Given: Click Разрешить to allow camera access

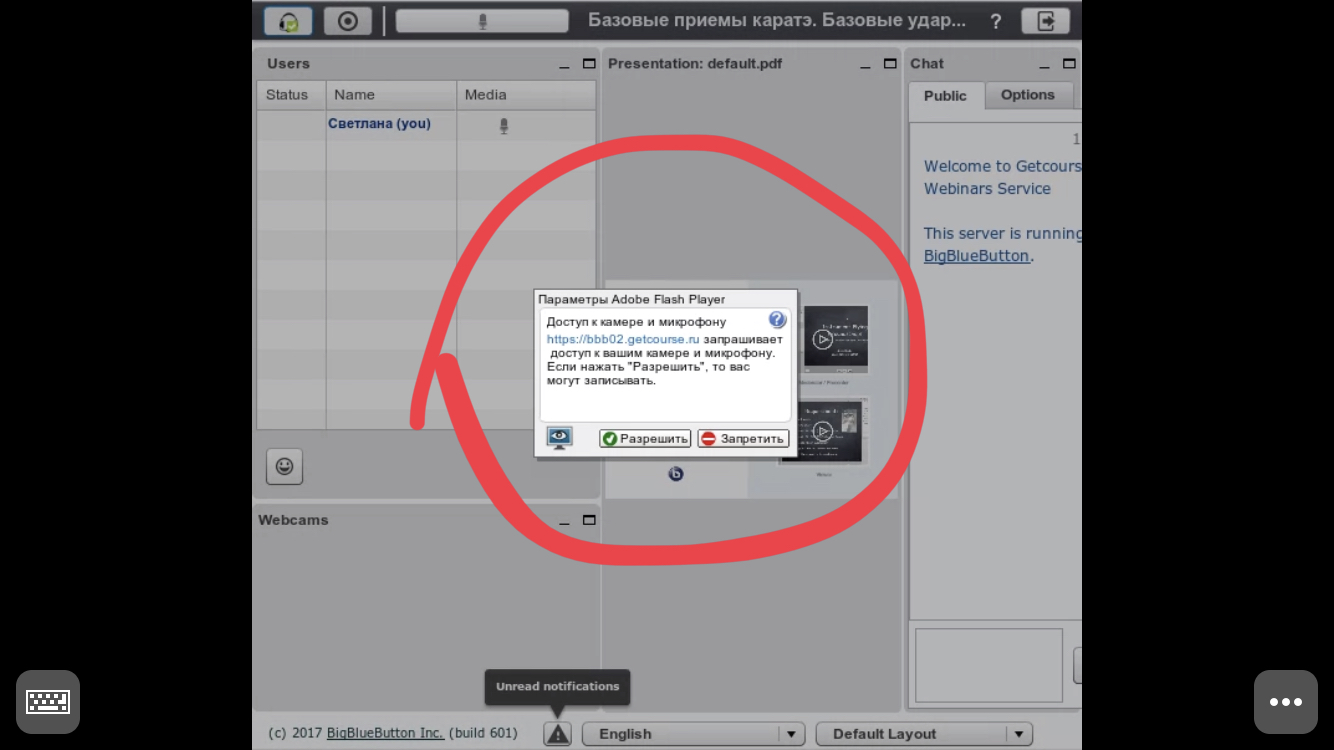Looking at the screenshot, I should pyautogui.click(x=645, y=438).
